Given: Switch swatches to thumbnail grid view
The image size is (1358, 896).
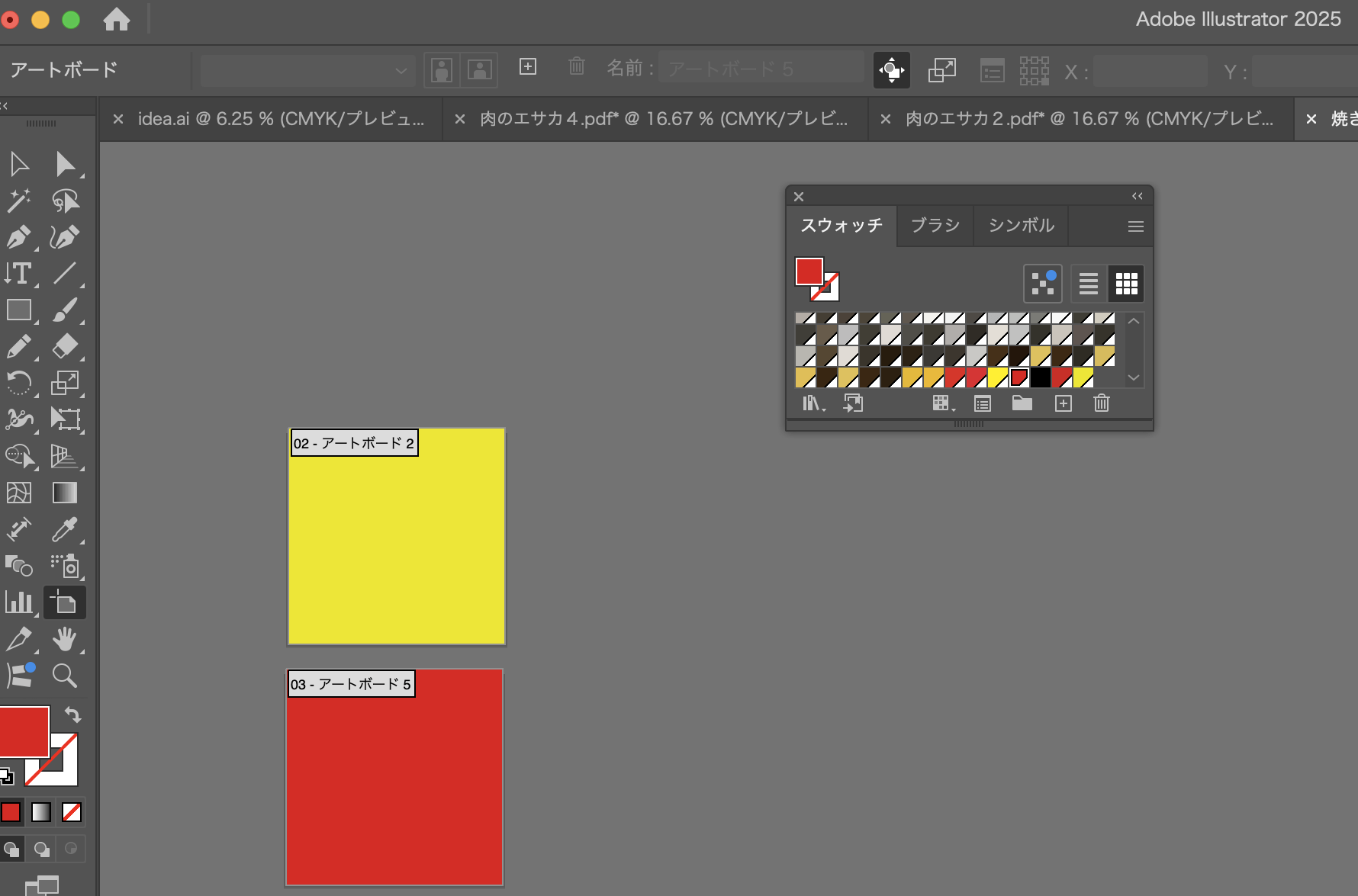Looking at the screenshot, I should coord(1126,284).
